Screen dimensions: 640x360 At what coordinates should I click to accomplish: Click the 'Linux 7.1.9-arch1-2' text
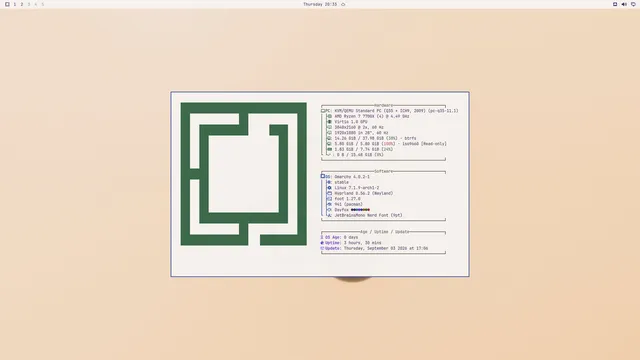(357, 188)
